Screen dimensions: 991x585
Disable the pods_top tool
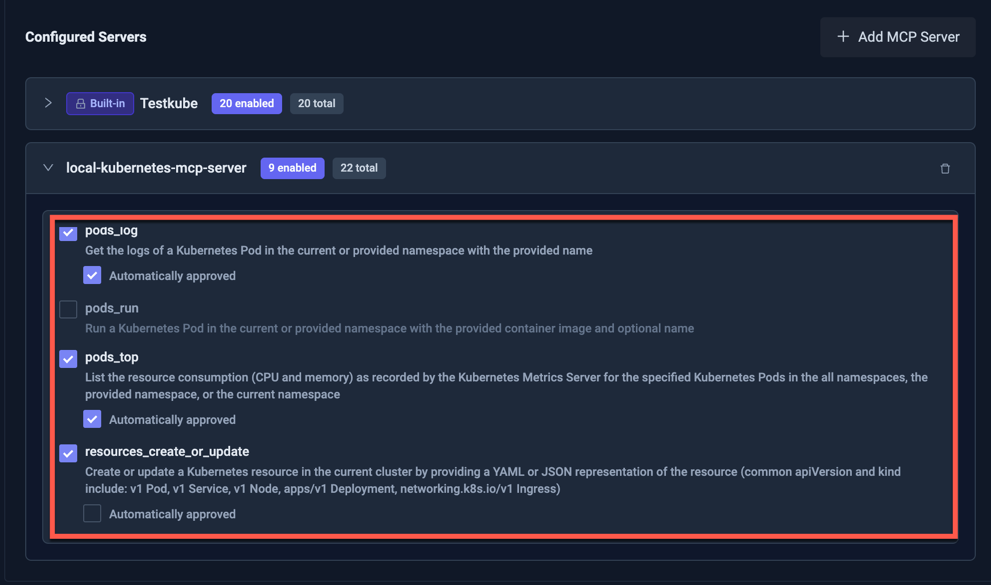coord(68,360)
